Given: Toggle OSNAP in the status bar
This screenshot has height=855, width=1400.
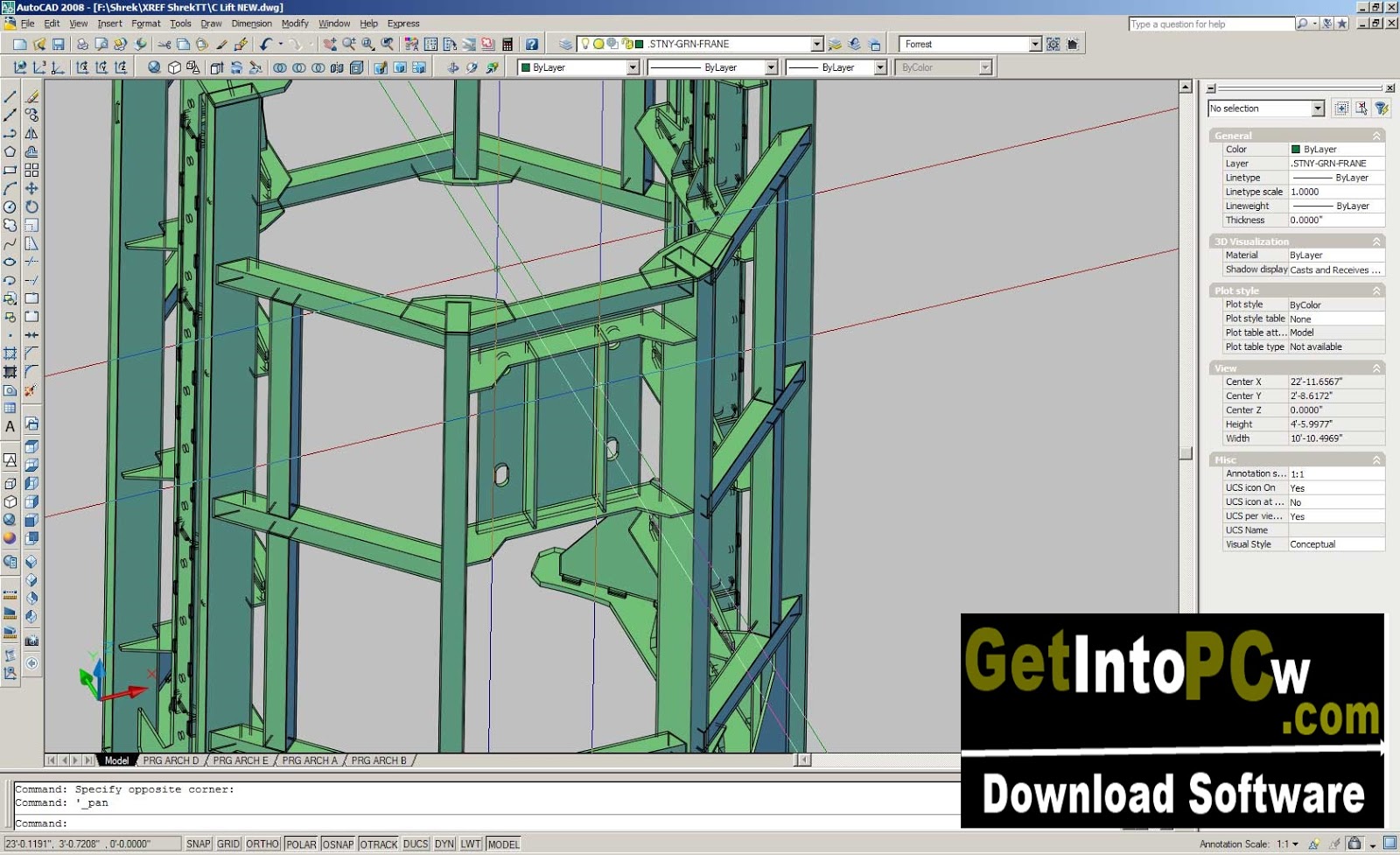Looking at the screenshot, I should click(x=338, y=844).
